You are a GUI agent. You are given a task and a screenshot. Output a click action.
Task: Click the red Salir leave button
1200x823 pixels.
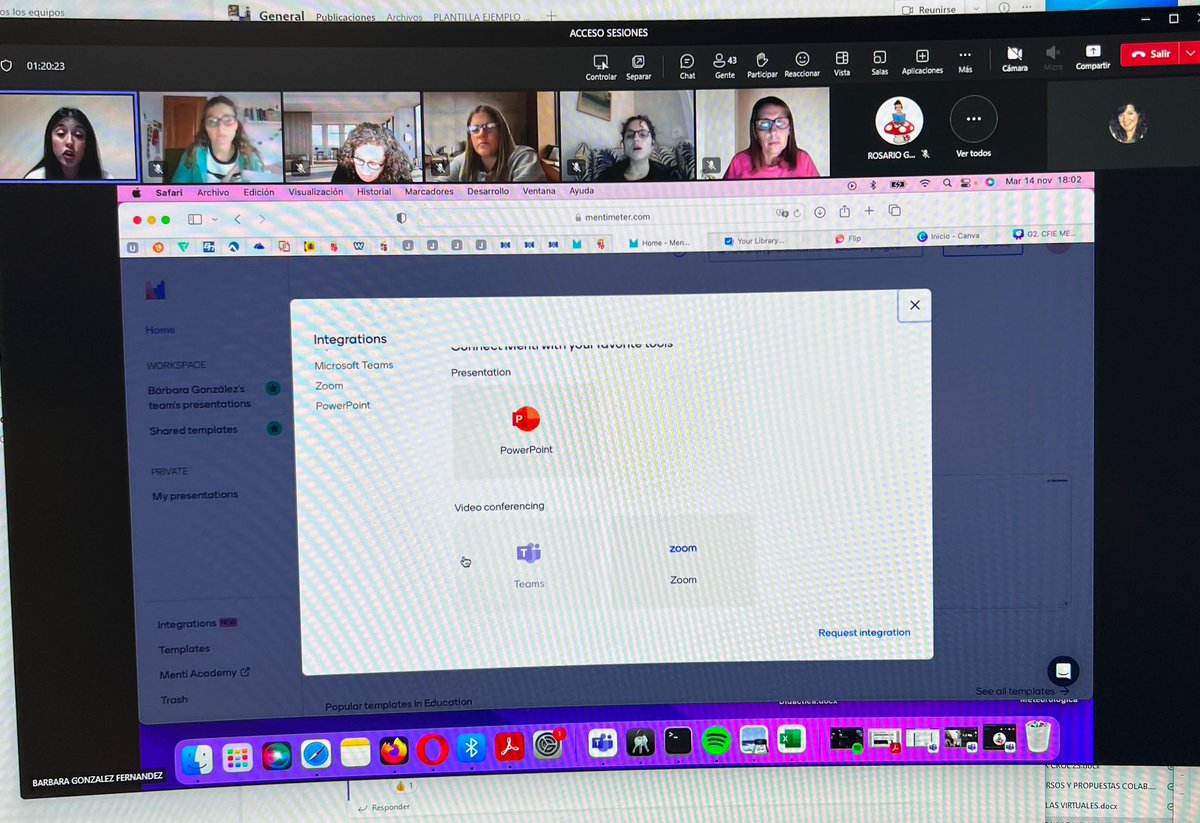[x=1151, y=54]
